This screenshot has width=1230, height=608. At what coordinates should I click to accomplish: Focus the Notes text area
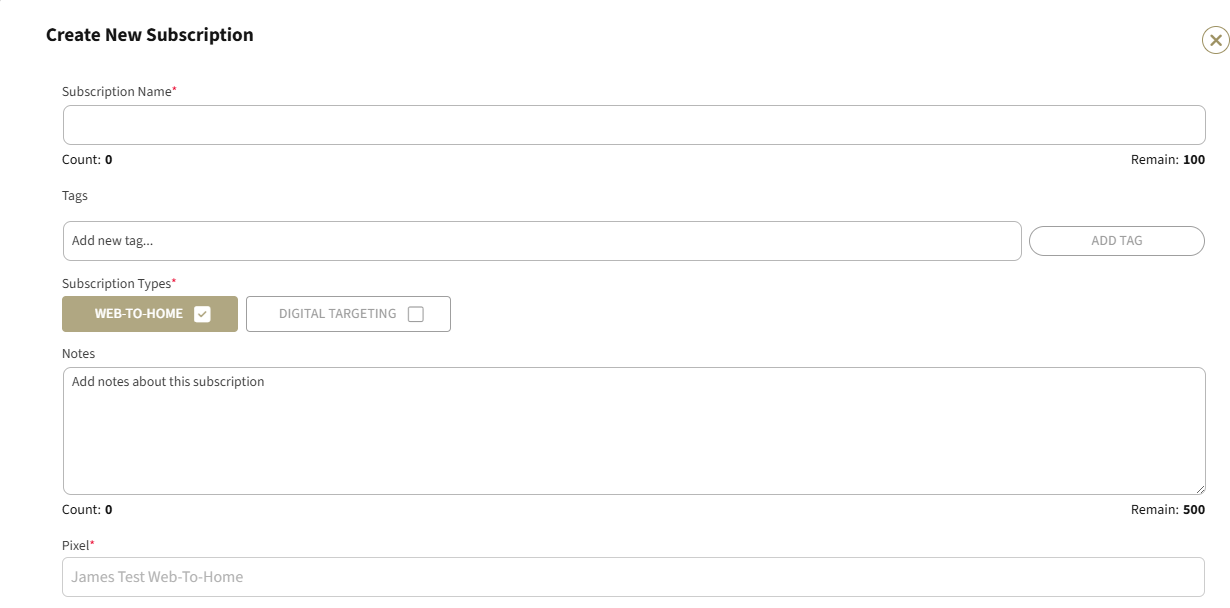[x=634, y=431]
